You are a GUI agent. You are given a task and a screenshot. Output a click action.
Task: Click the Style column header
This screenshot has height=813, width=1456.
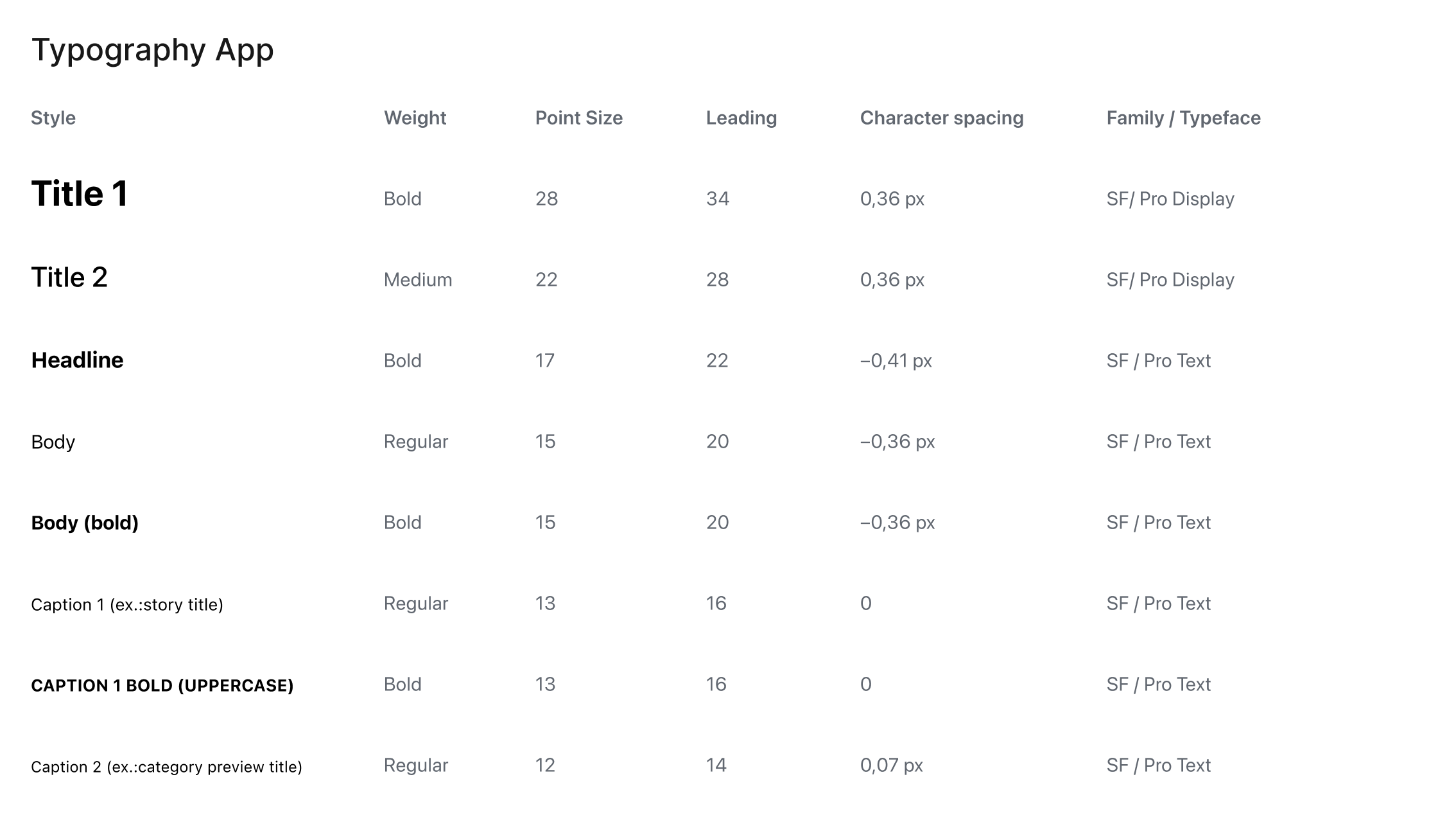click(x=53, y=118)
